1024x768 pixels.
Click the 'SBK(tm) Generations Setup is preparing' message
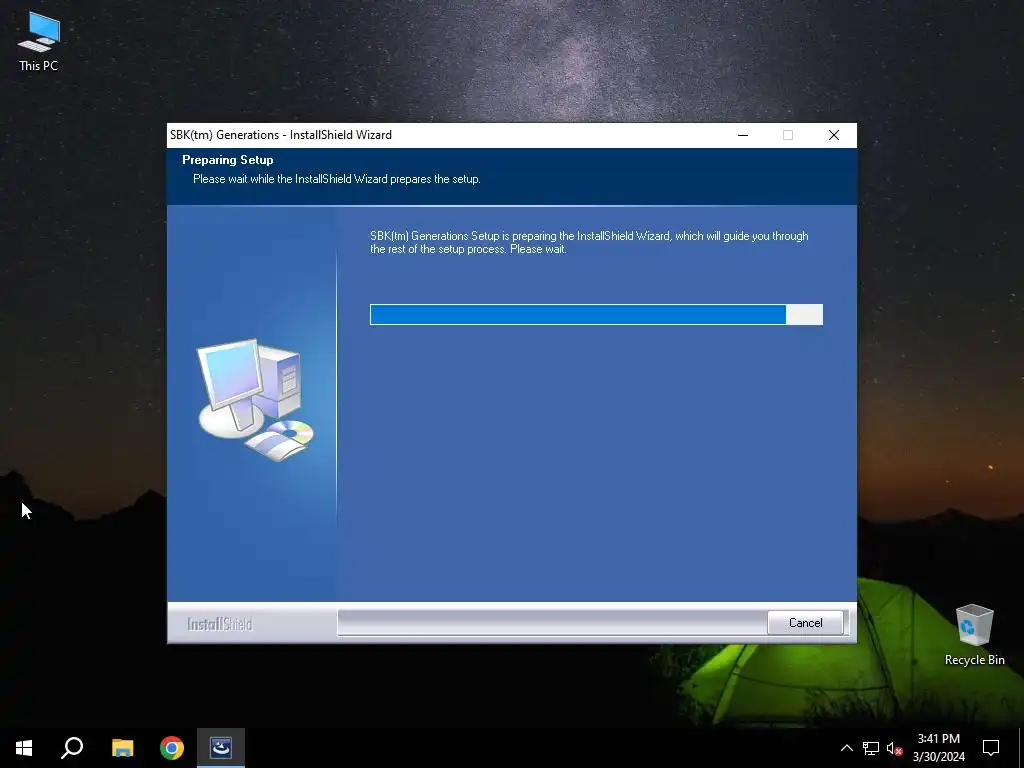click(x=589, y=242)
